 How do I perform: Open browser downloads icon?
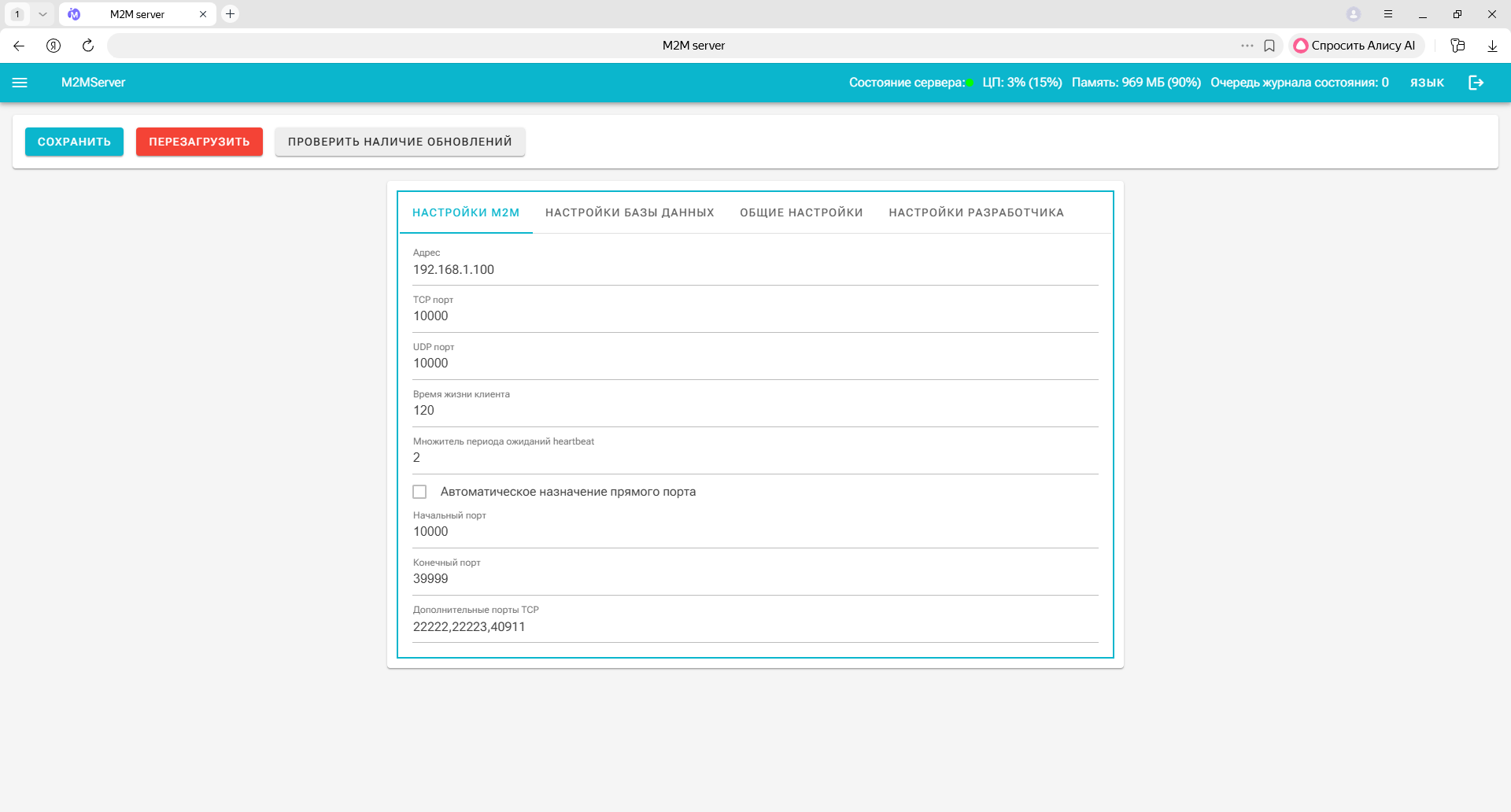pos(1492,46)
